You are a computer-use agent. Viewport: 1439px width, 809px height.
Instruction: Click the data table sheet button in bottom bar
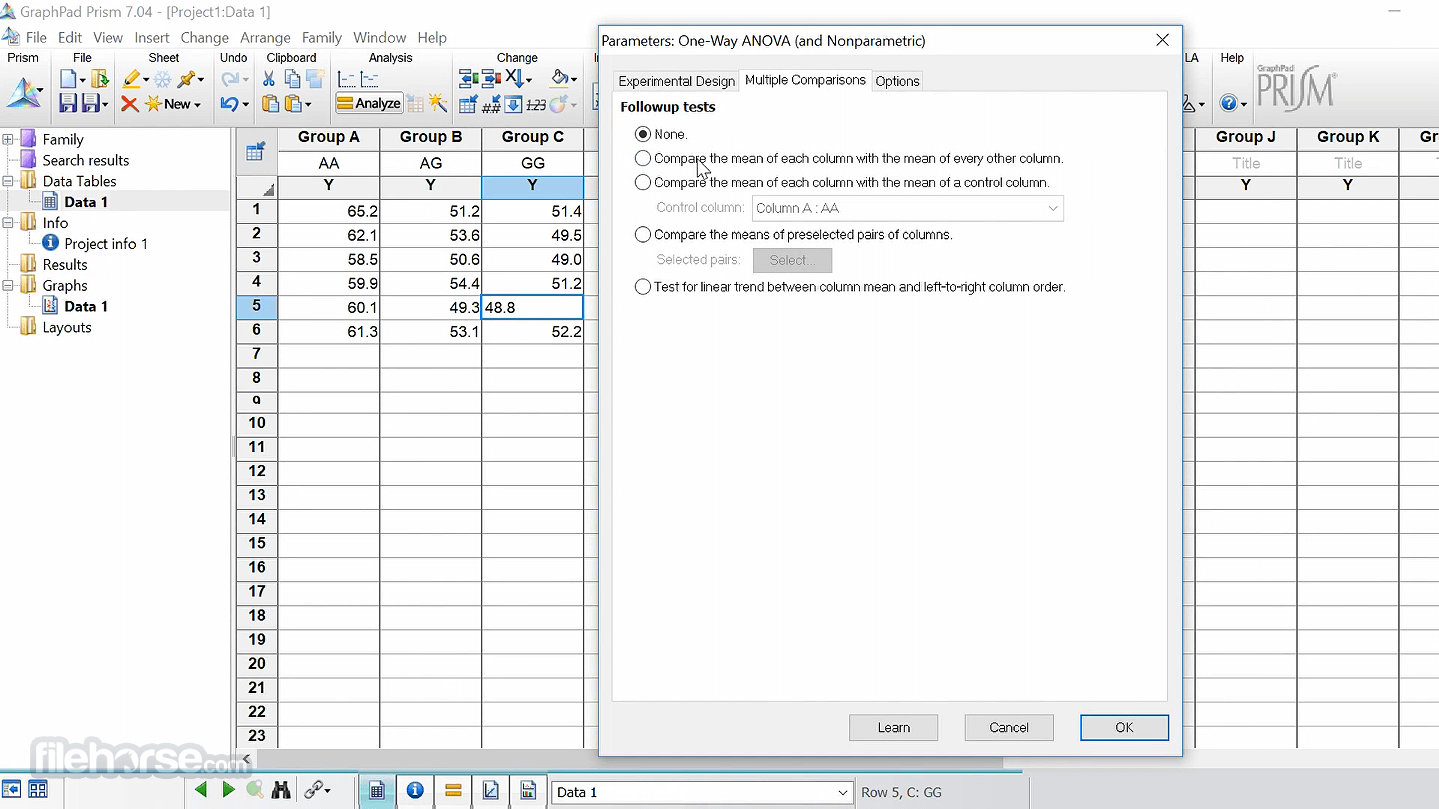click(x=377, y=791)
